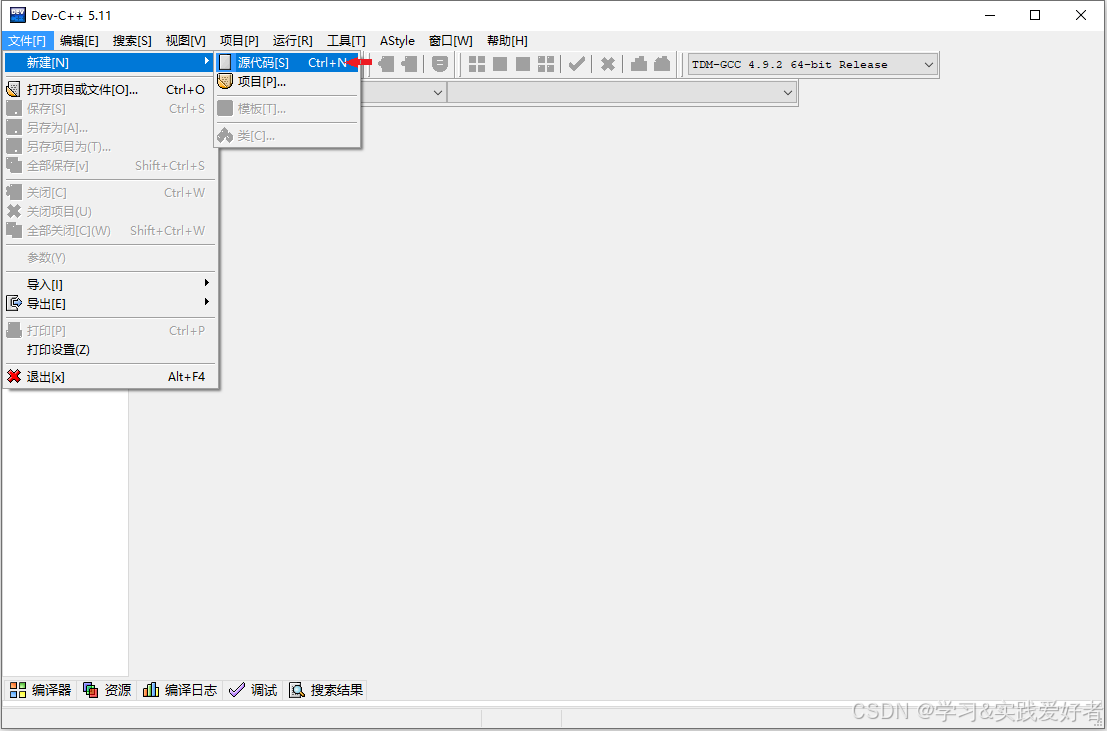Click the Compile & Run icon
Viewport: 1107px width, 731px height.
click(x=523, y=63)
